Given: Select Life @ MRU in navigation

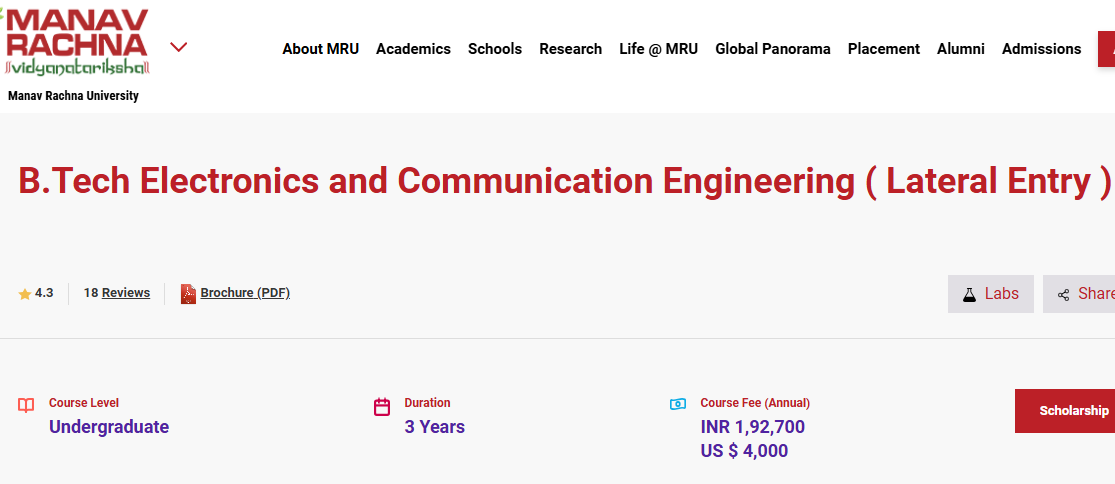Looking at the screenshot, I should (x=658, y=49).
